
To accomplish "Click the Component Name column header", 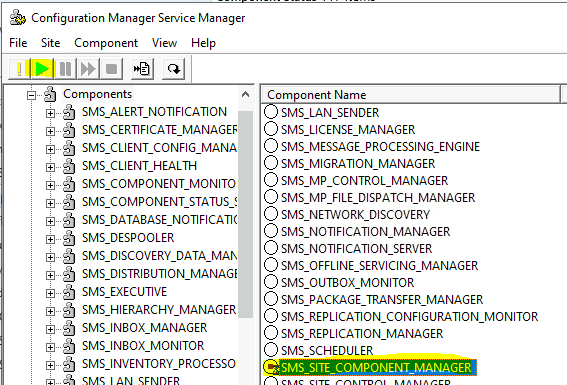I will (411, 95).
